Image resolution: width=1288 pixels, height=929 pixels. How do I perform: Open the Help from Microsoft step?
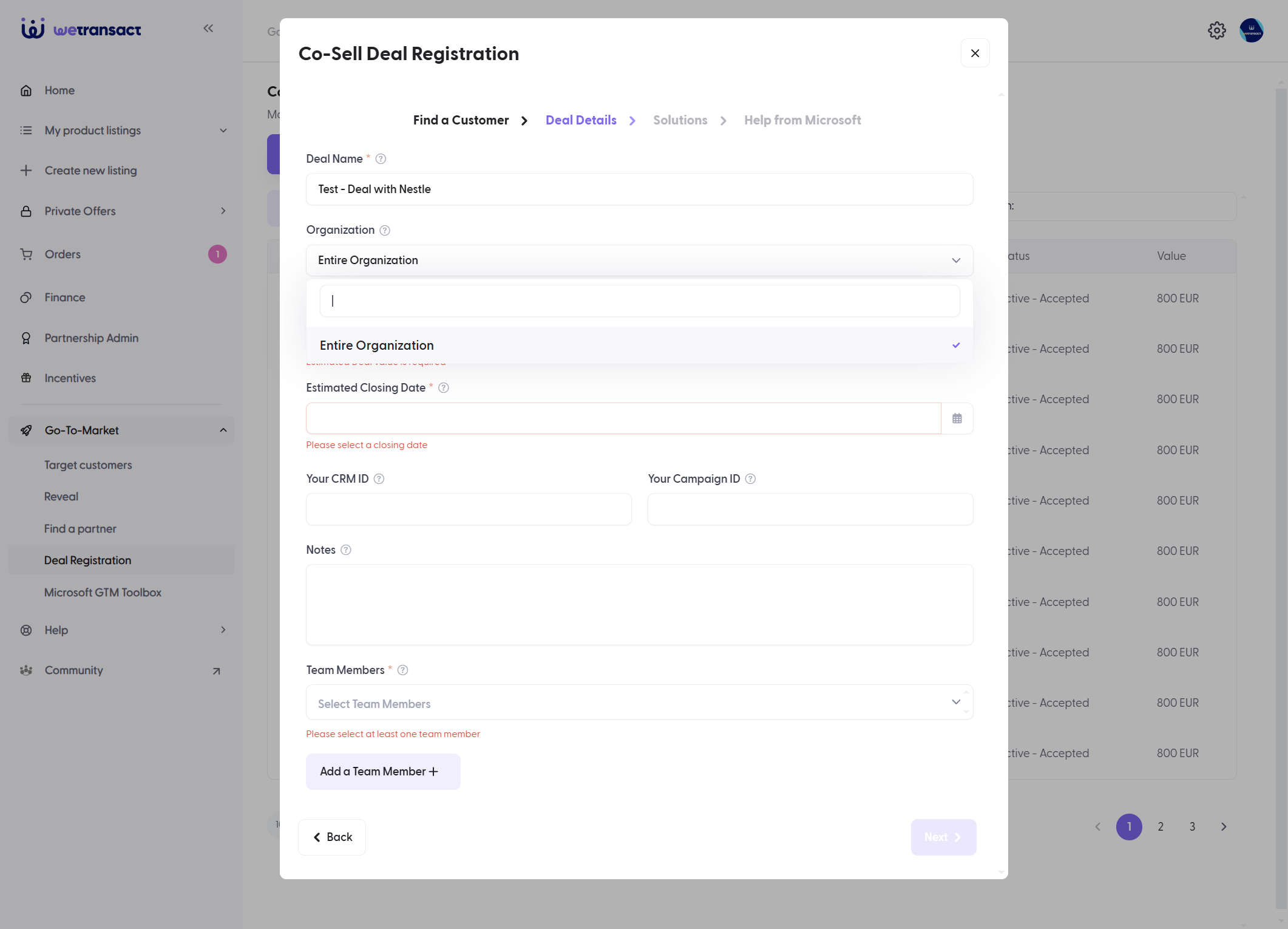coord(802,120)
